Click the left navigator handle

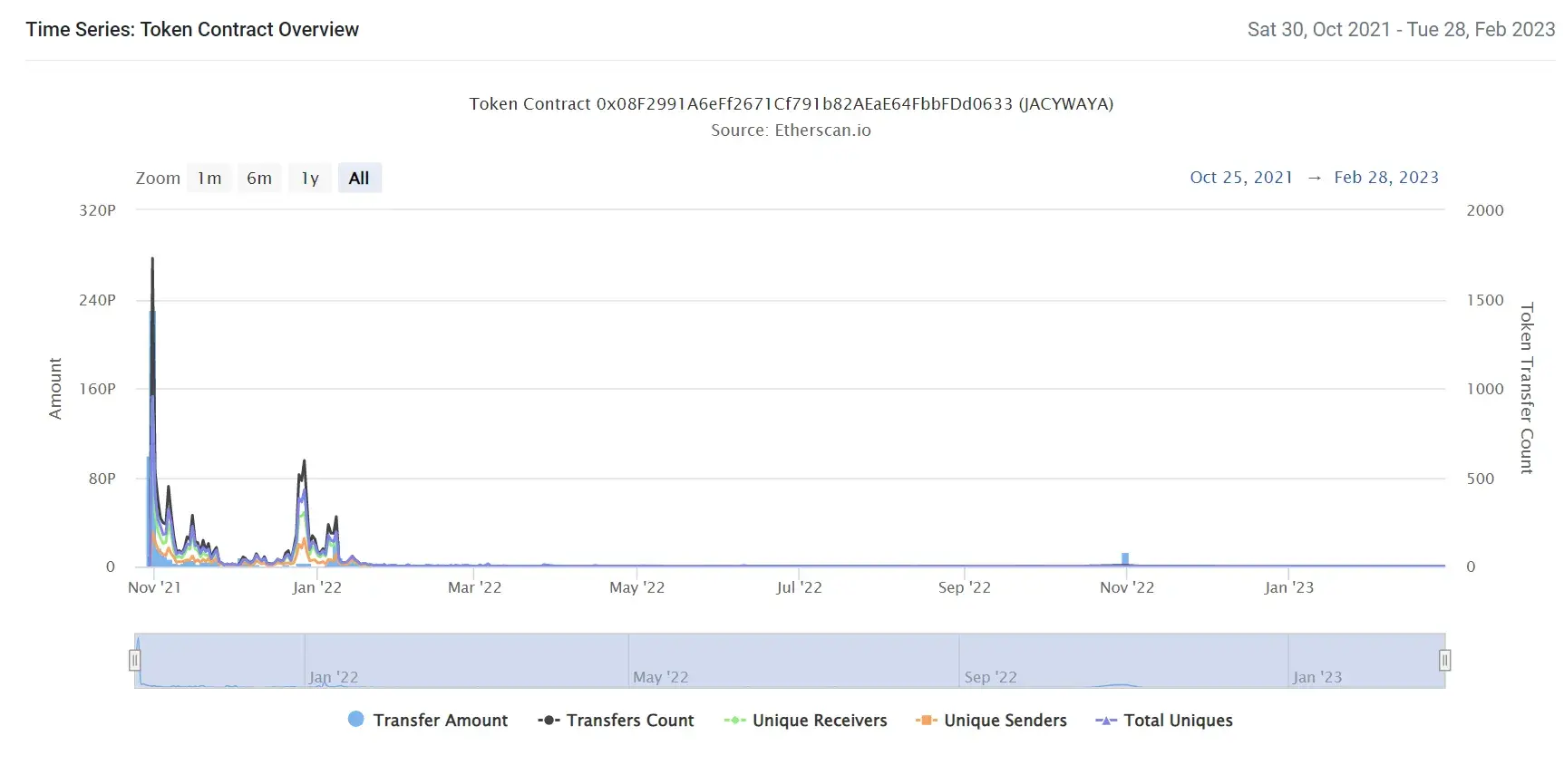[134, 660]
